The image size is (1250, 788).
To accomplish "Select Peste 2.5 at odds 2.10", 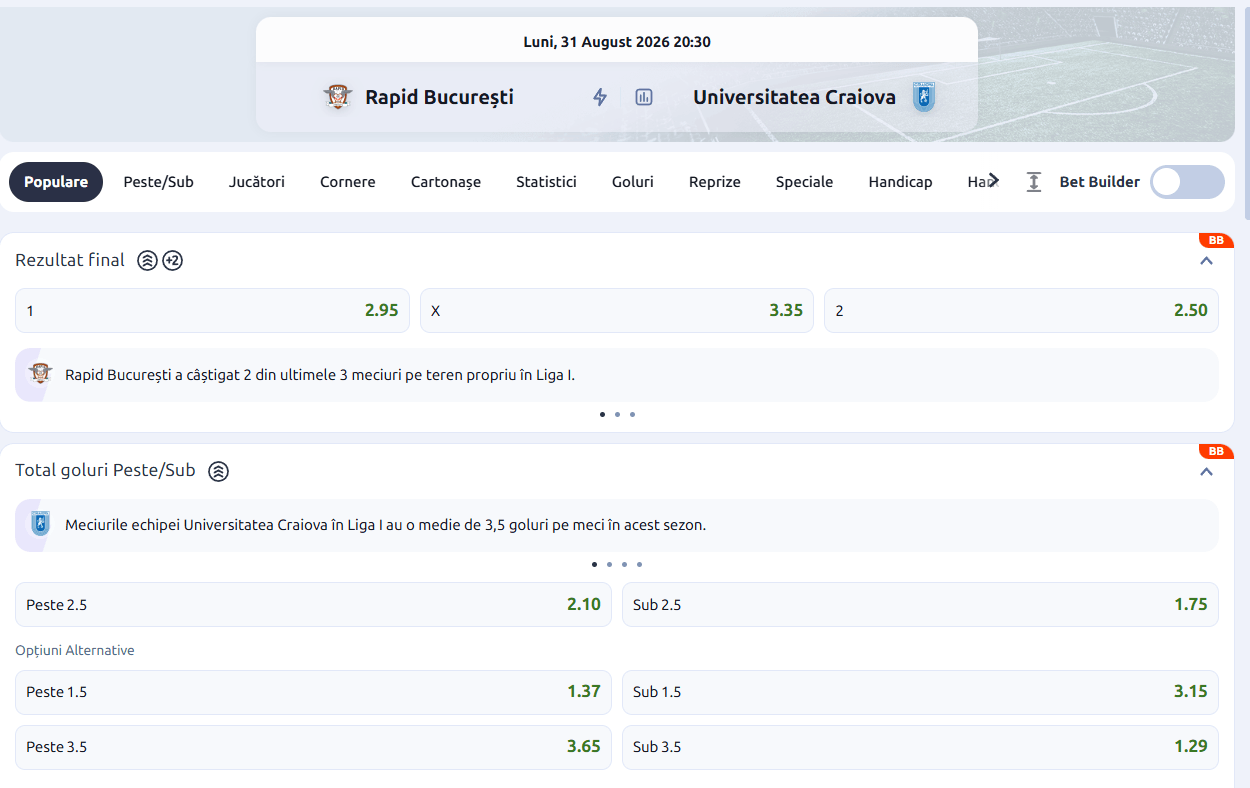I will point(313,604).
